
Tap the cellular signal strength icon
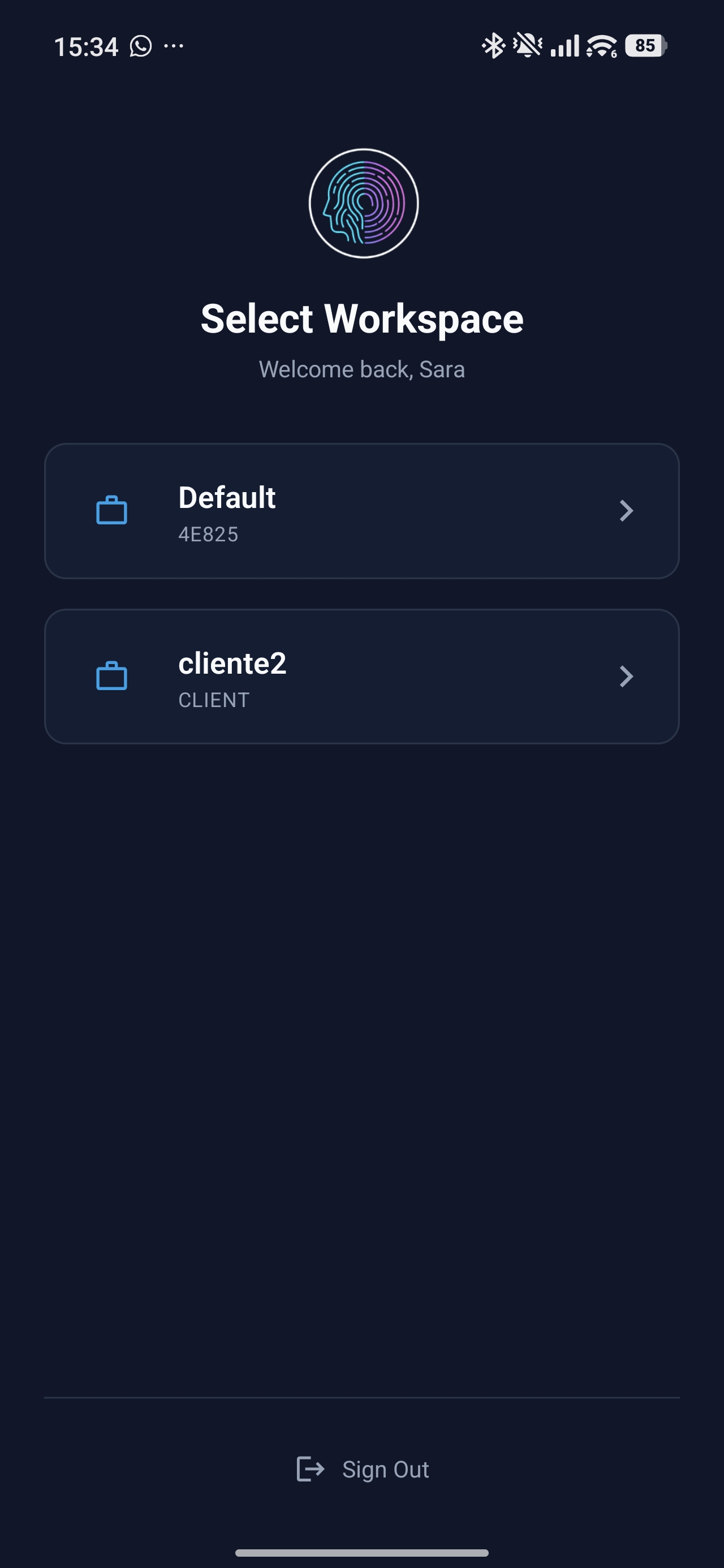[x=564, y=46]
